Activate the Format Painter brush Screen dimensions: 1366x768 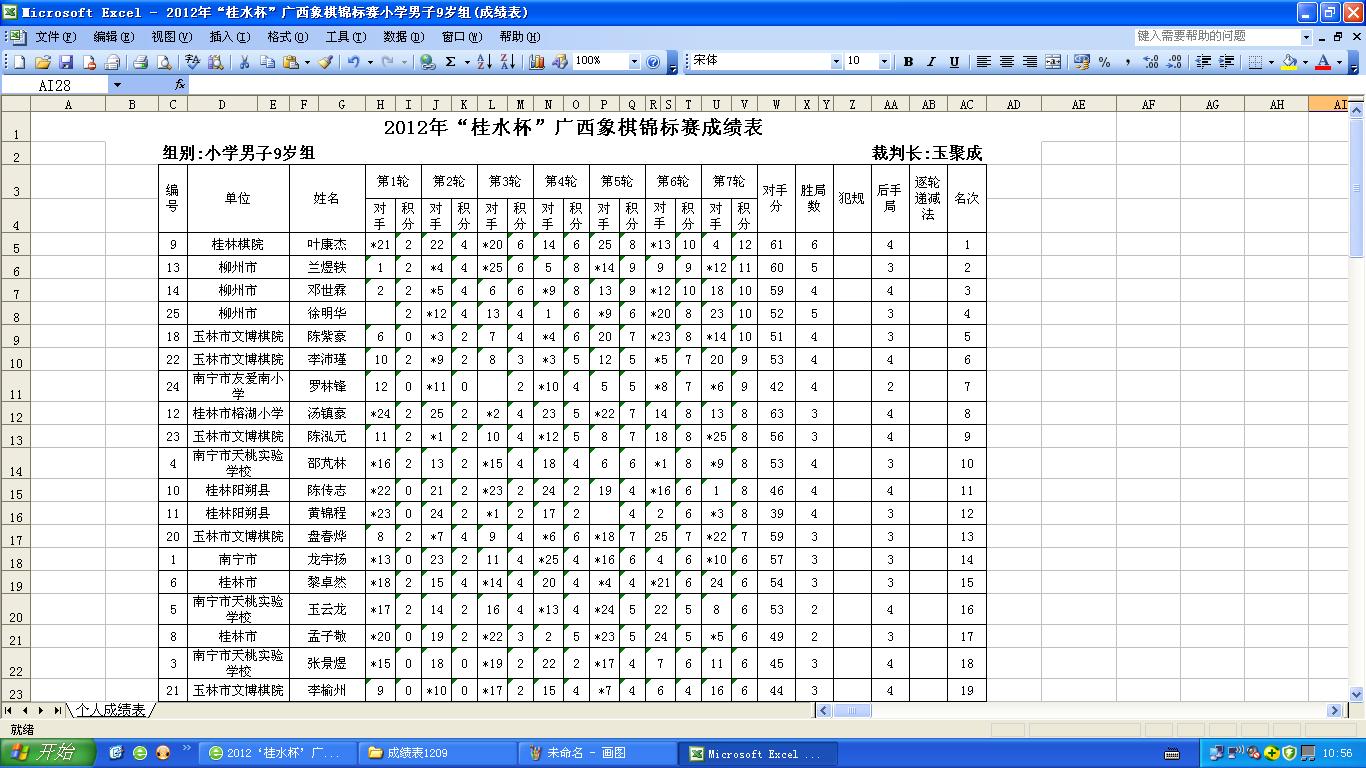tap(325, 61)
